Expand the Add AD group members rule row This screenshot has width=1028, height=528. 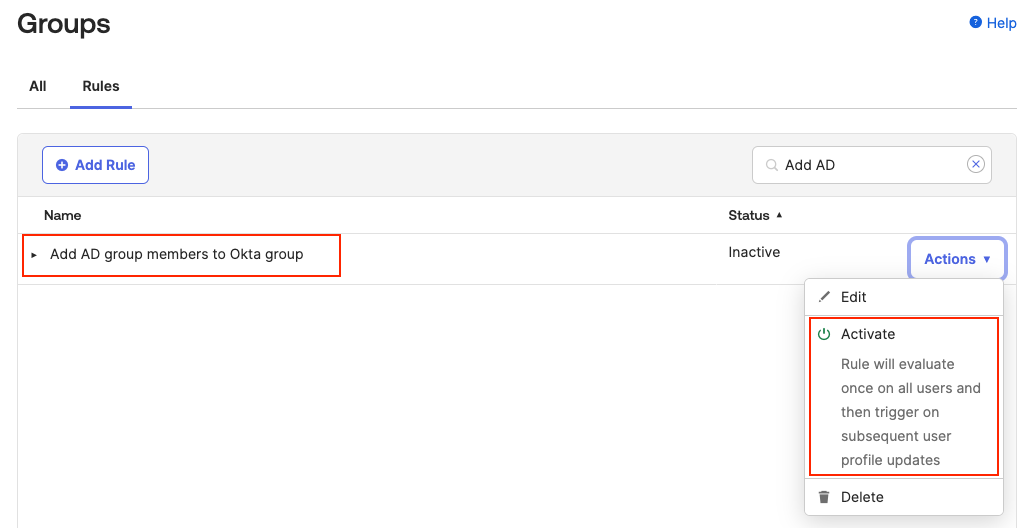pyautogui.click(x=34, y=255)
